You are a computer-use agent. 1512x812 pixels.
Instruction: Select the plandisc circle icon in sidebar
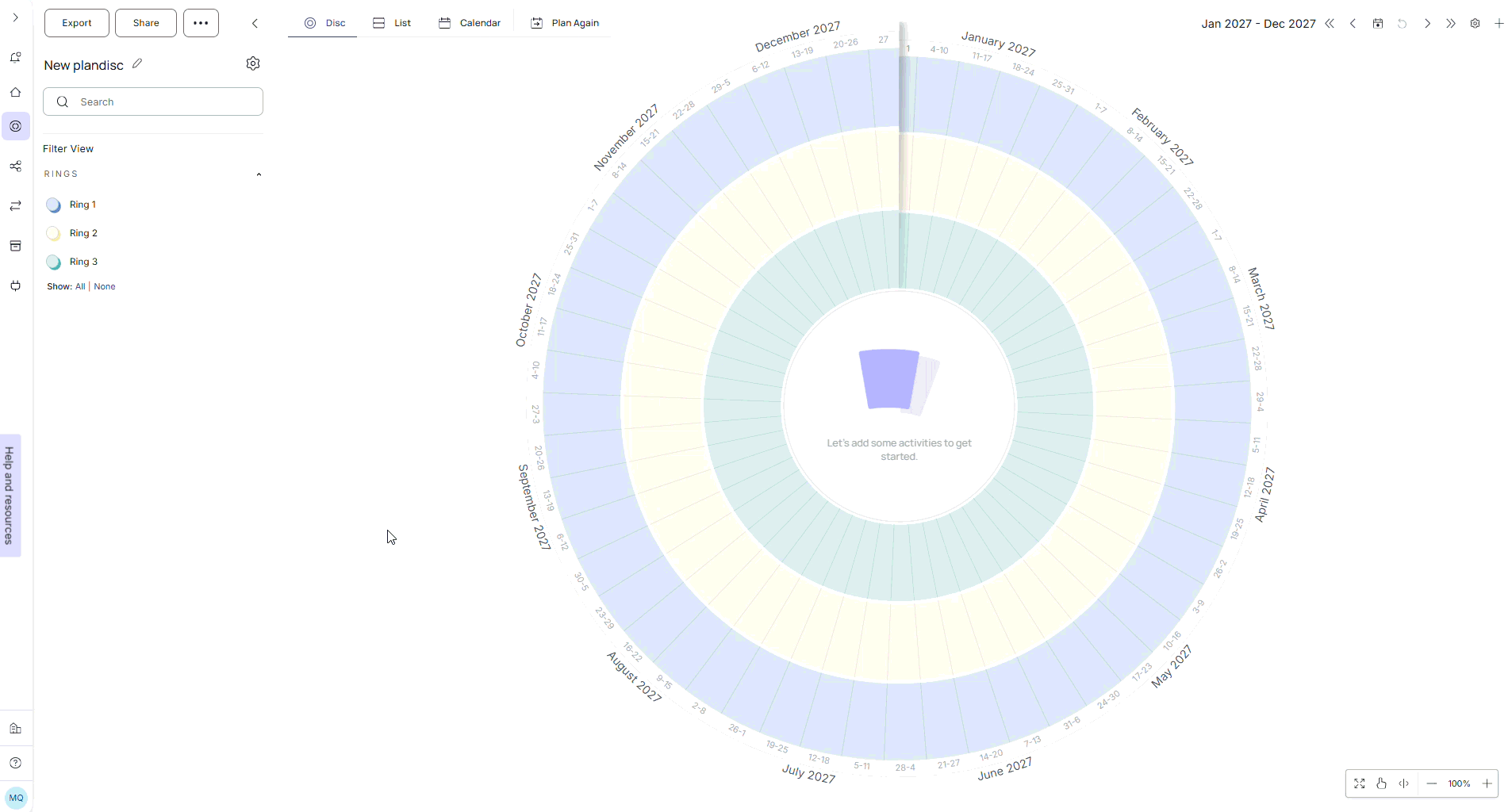coord(15,126)
